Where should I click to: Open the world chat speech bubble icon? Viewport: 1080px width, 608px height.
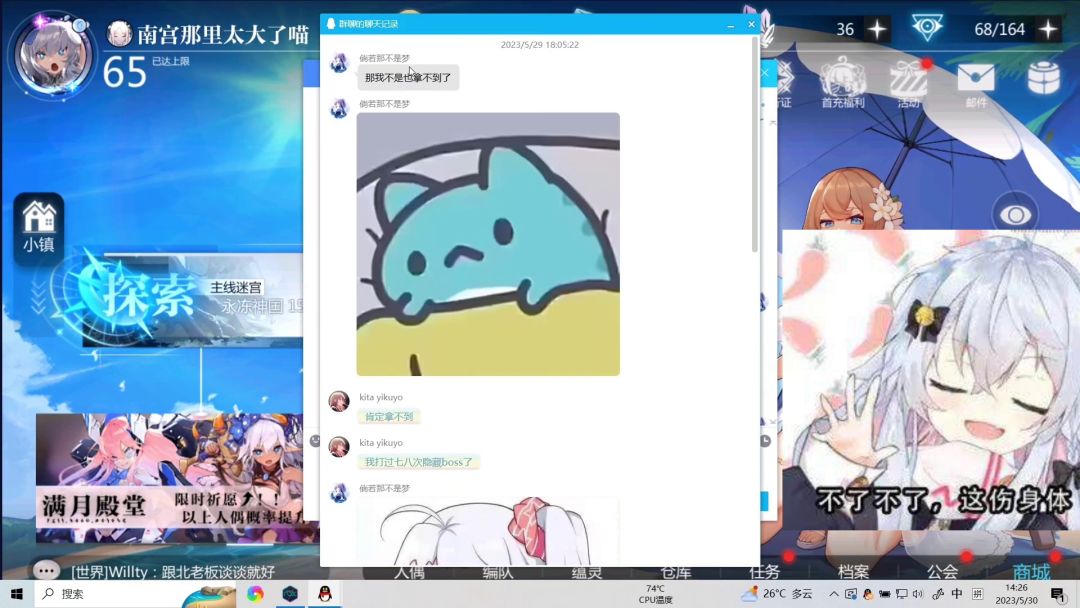pyautogui.click(x=47, y=571)
